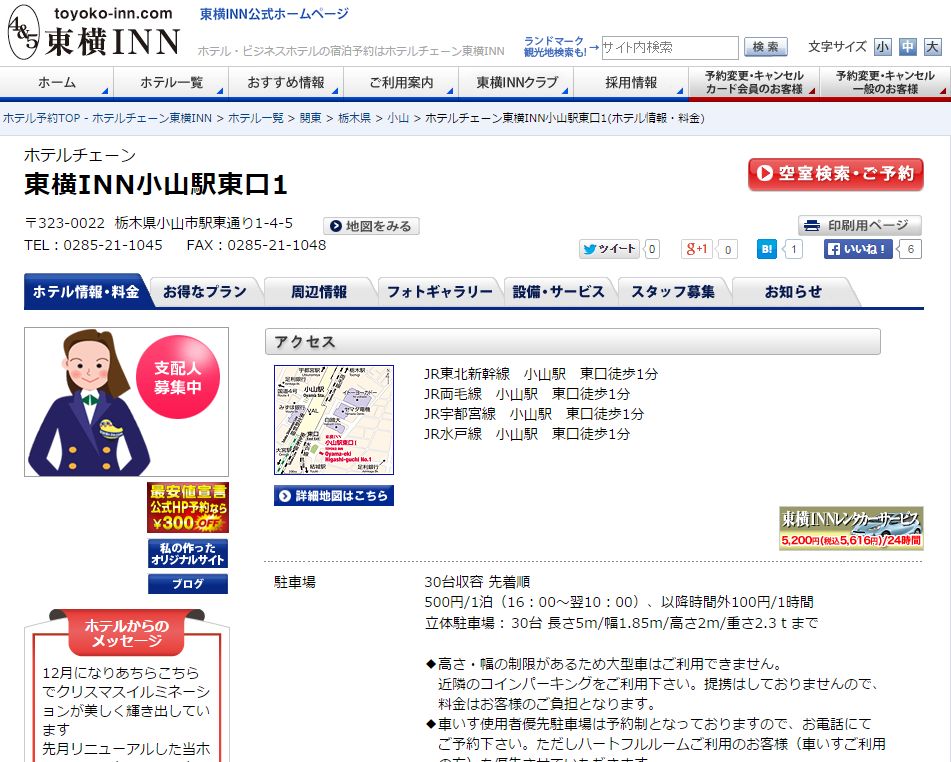Image resolution: width=951 pixels, height=762 pixels.
Task: Open the 採用情報 menu
Action: 631,83
